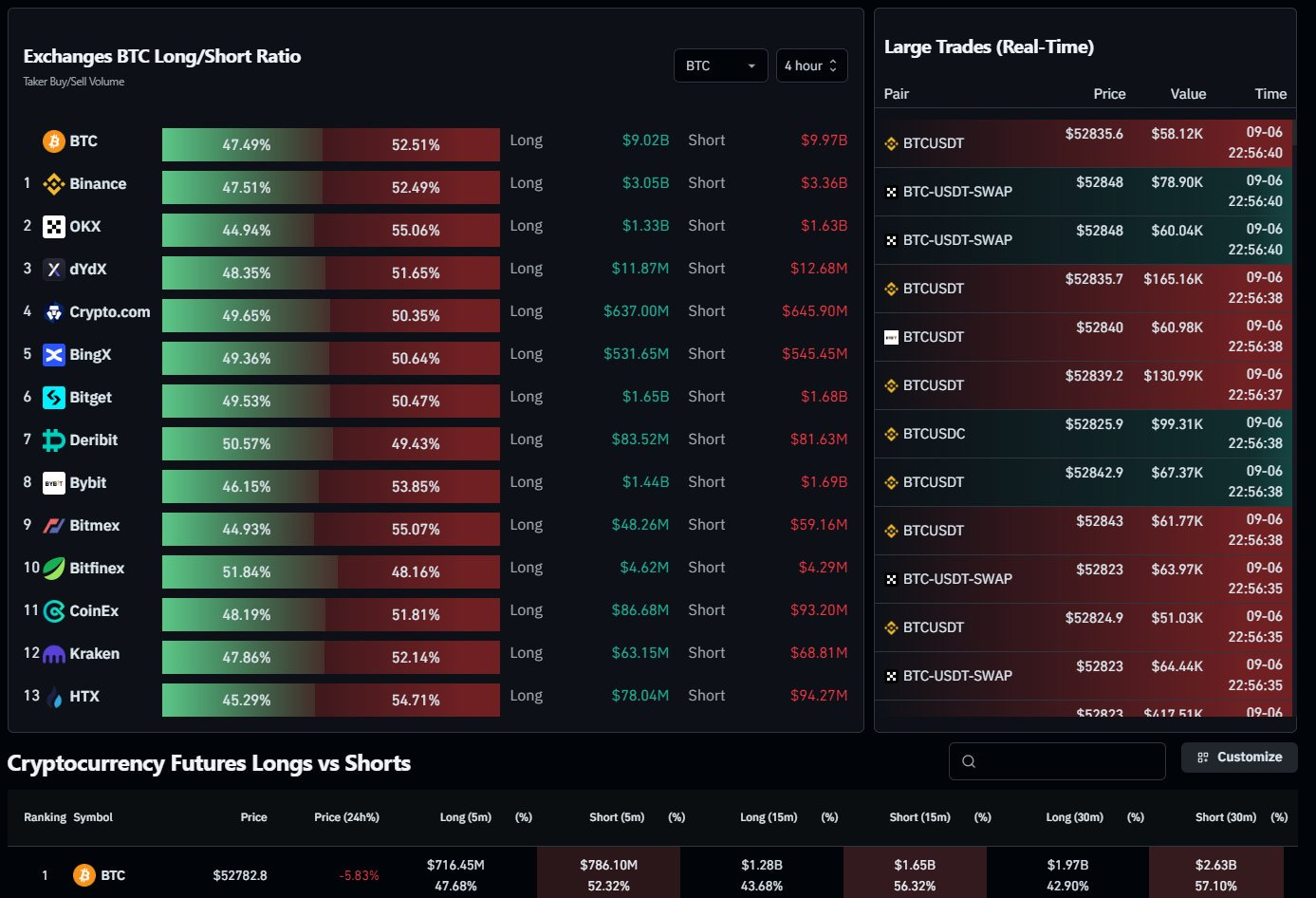
Task: Click the Bitfinex leaf logo
Action: tap(54, 569)
